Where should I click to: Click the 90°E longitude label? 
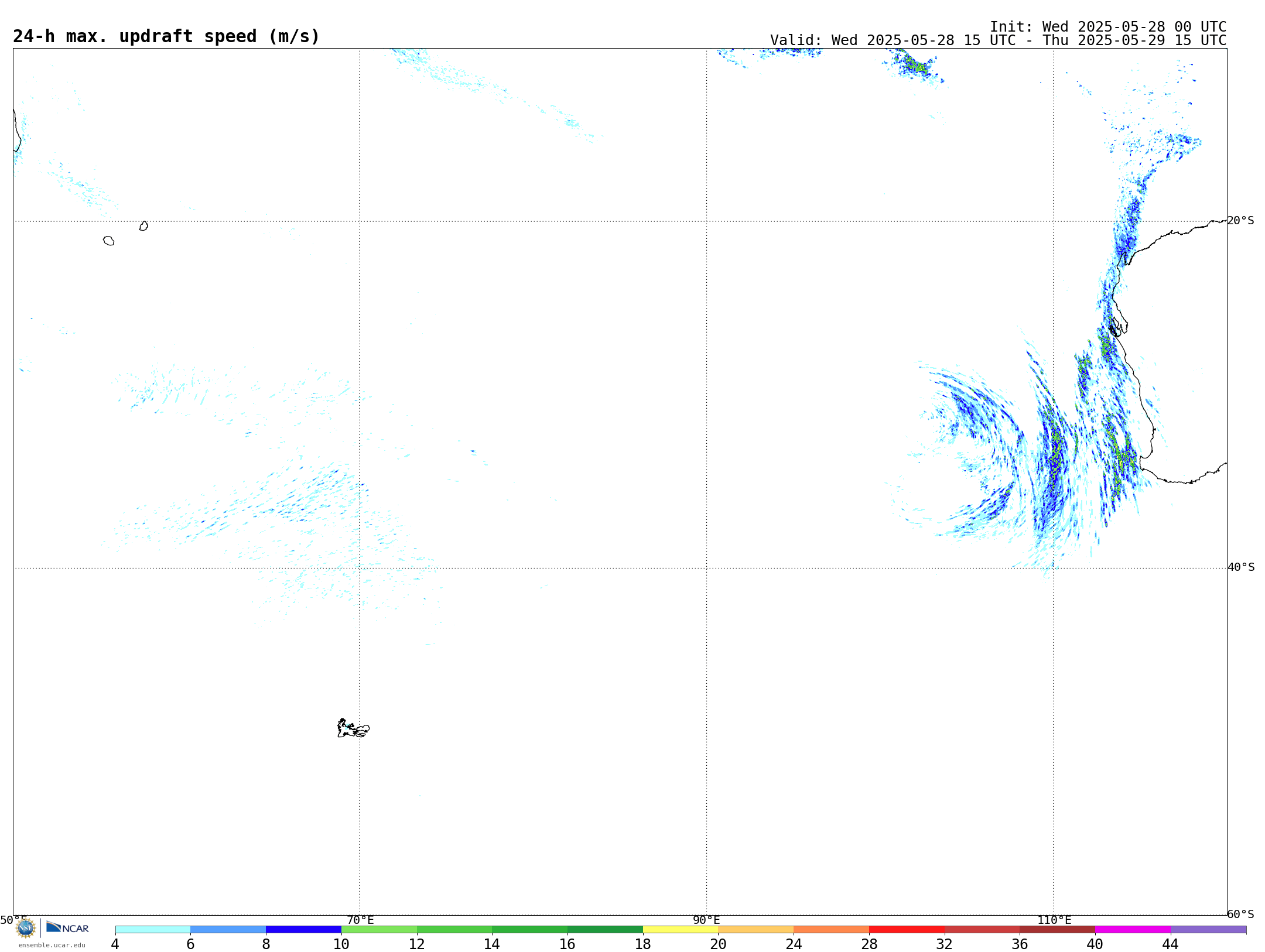click(x=706, y=920)
